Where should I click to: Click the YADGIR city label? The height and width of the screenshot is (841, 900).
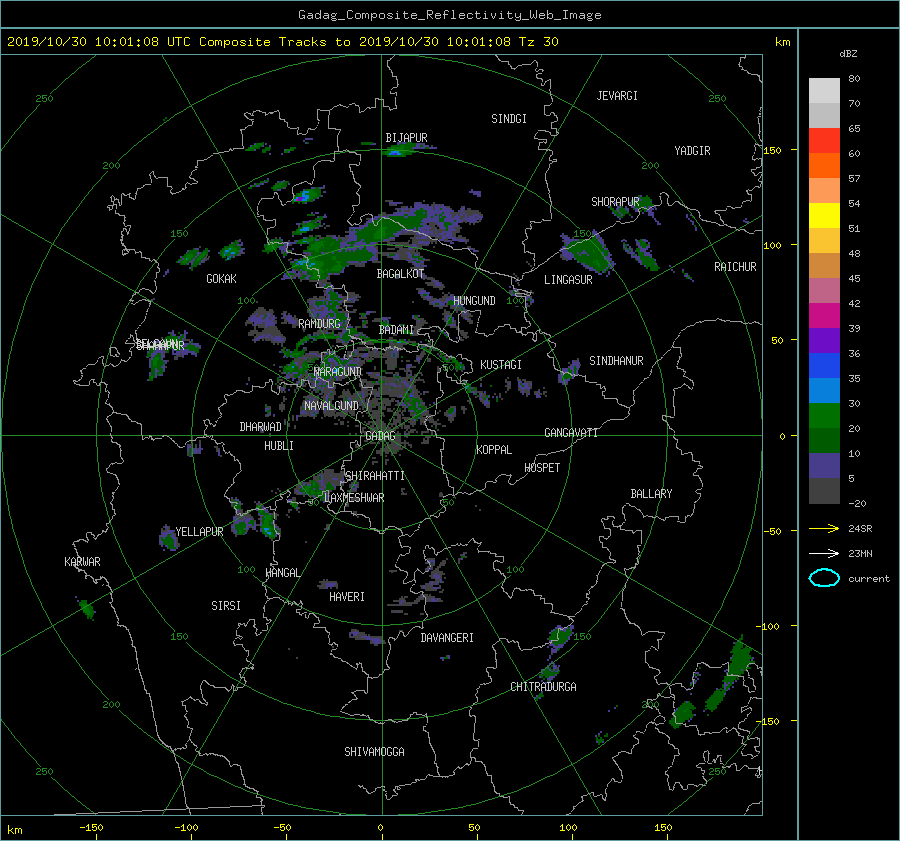tap(692, 151)
